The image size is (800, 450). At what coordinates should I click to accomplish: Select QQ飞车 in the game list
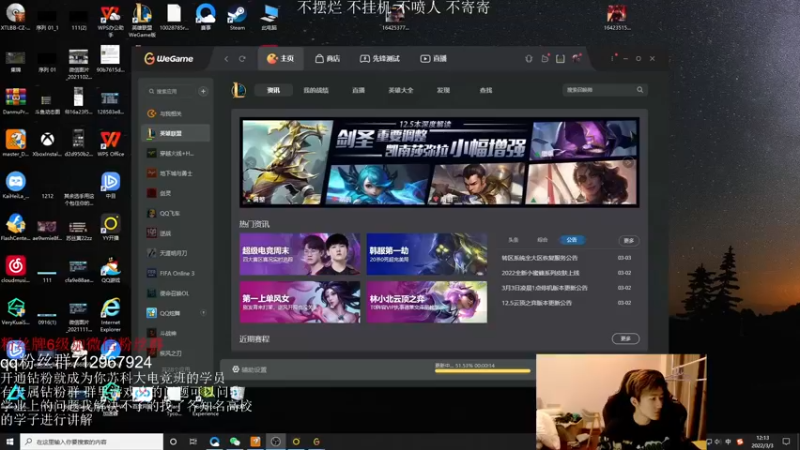click(x=175, y=213)
